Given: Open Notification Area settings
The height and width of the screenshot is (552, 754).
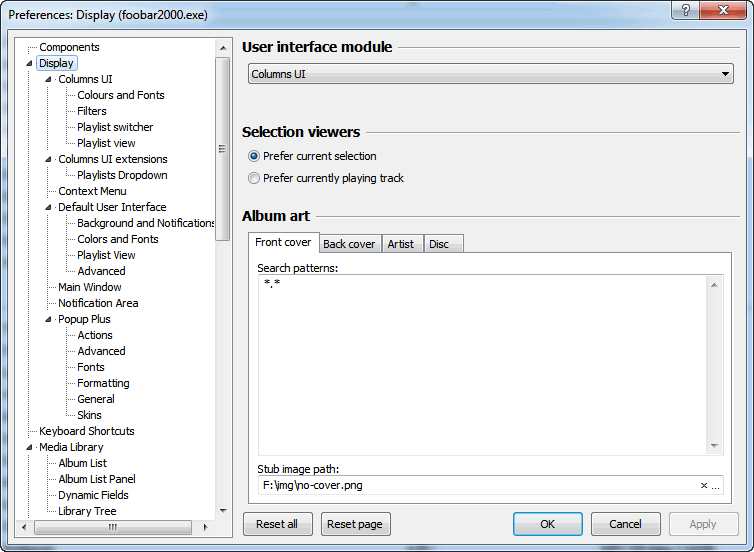Looking at the screenshot, I should coord(98,303).
